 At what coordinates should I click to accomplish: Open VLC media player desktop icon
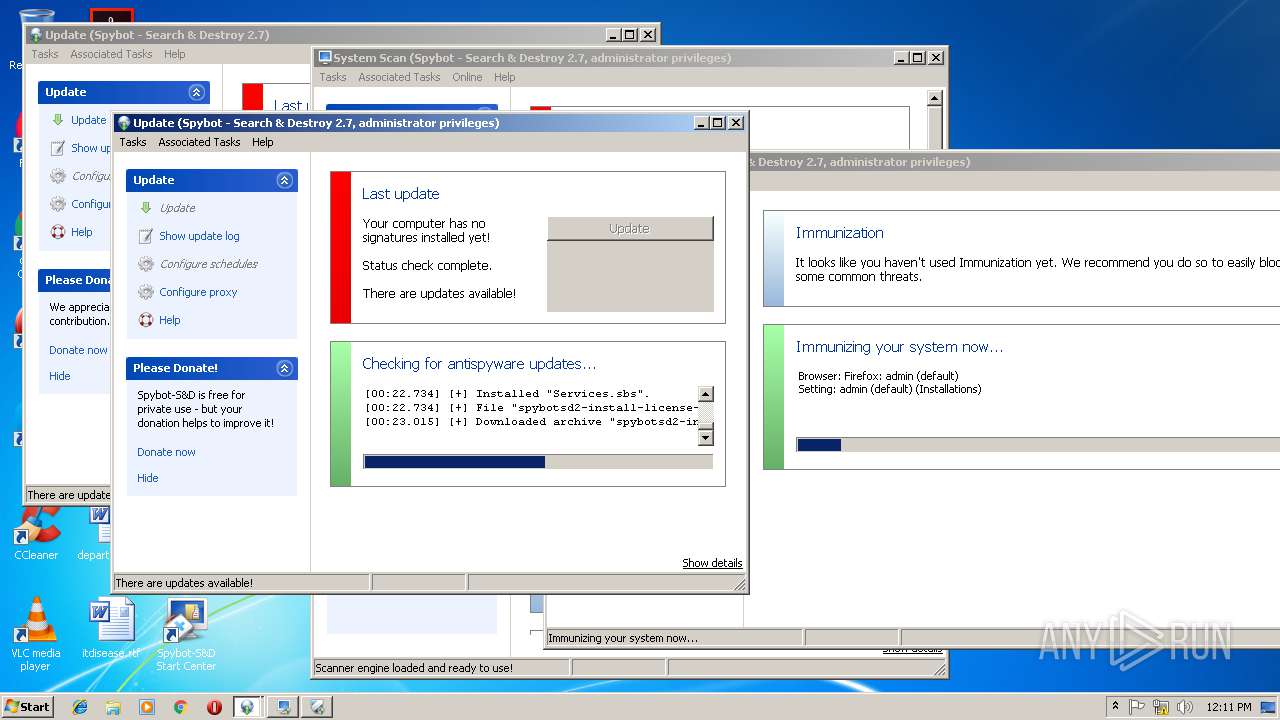[35, 634]
